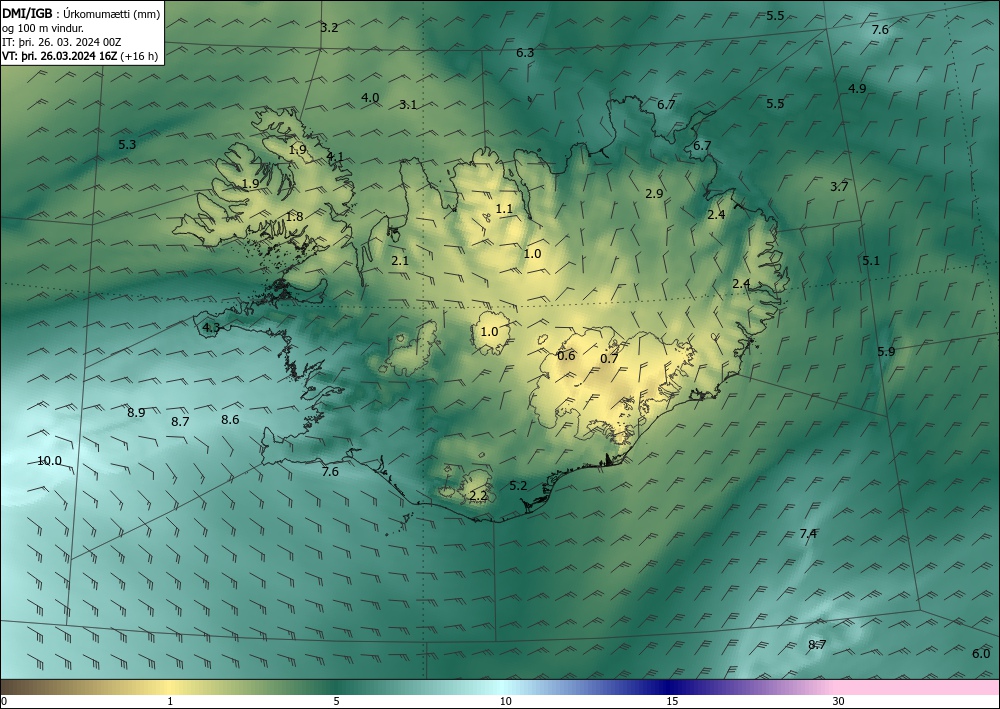Select the 3.1 value label

408,105
